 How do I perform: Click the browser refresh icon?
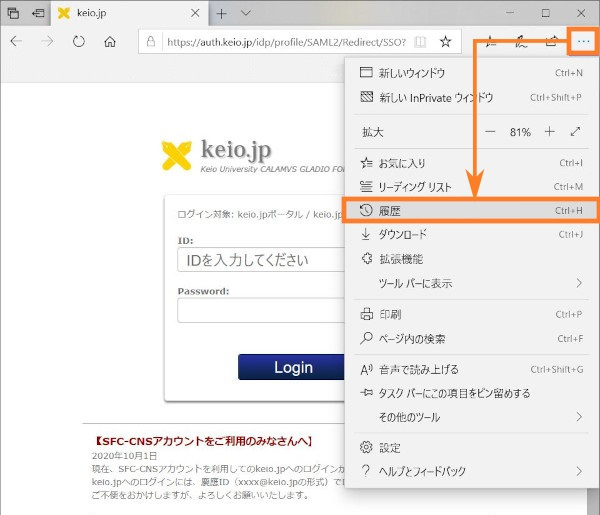[79, 42]
